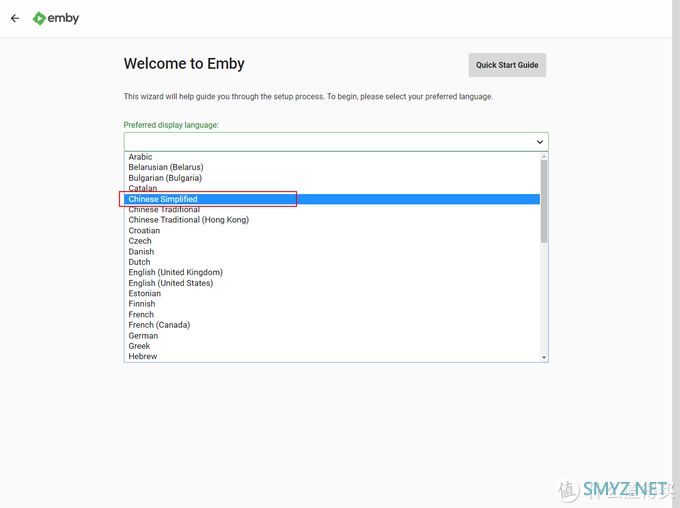Click the list scrollbar up arrow
Screen dimensions: 680x508
(x=544, y=156)
